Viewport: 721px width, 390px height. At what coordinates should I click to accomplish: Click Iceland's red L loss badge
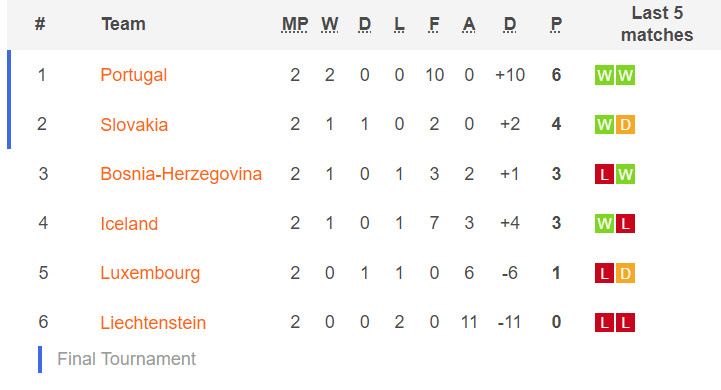[x=625, y=224]
